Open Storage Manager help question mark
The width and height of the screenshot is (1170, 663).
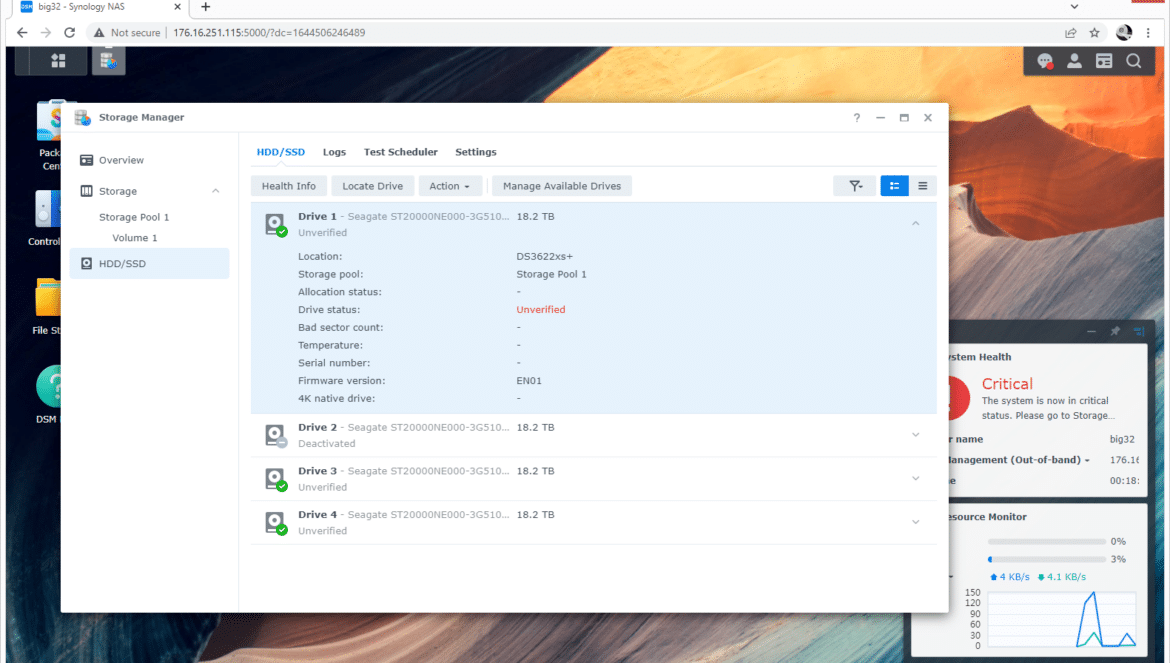(x=857, y=118)
